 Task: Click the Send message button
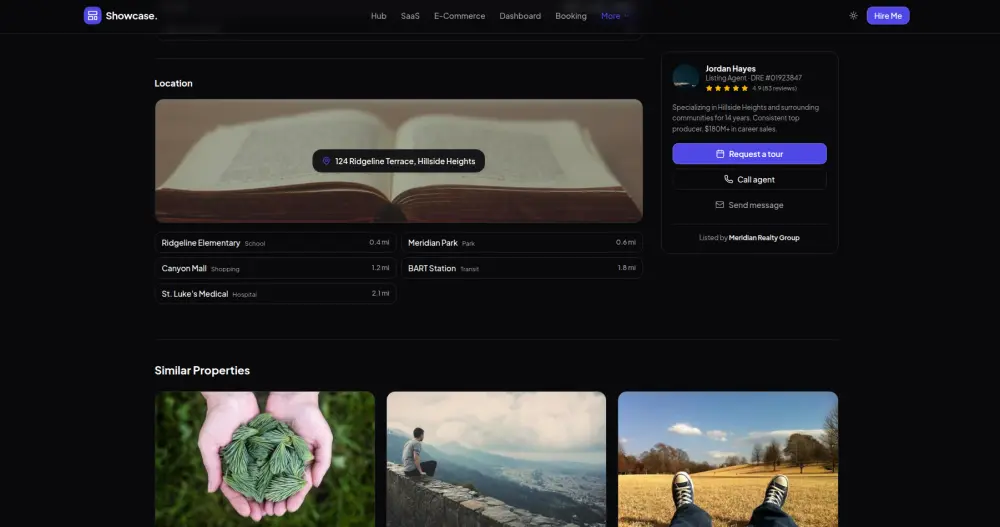[749, 205]
